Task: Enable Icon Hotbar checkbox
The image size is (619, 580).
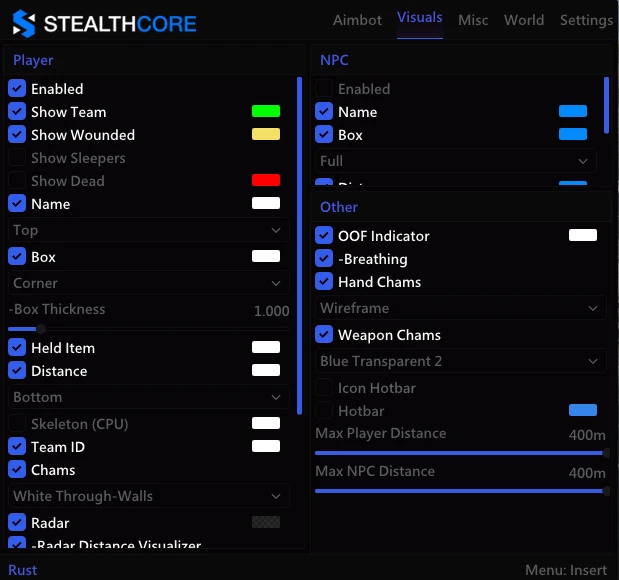Action: click(324, 388)
